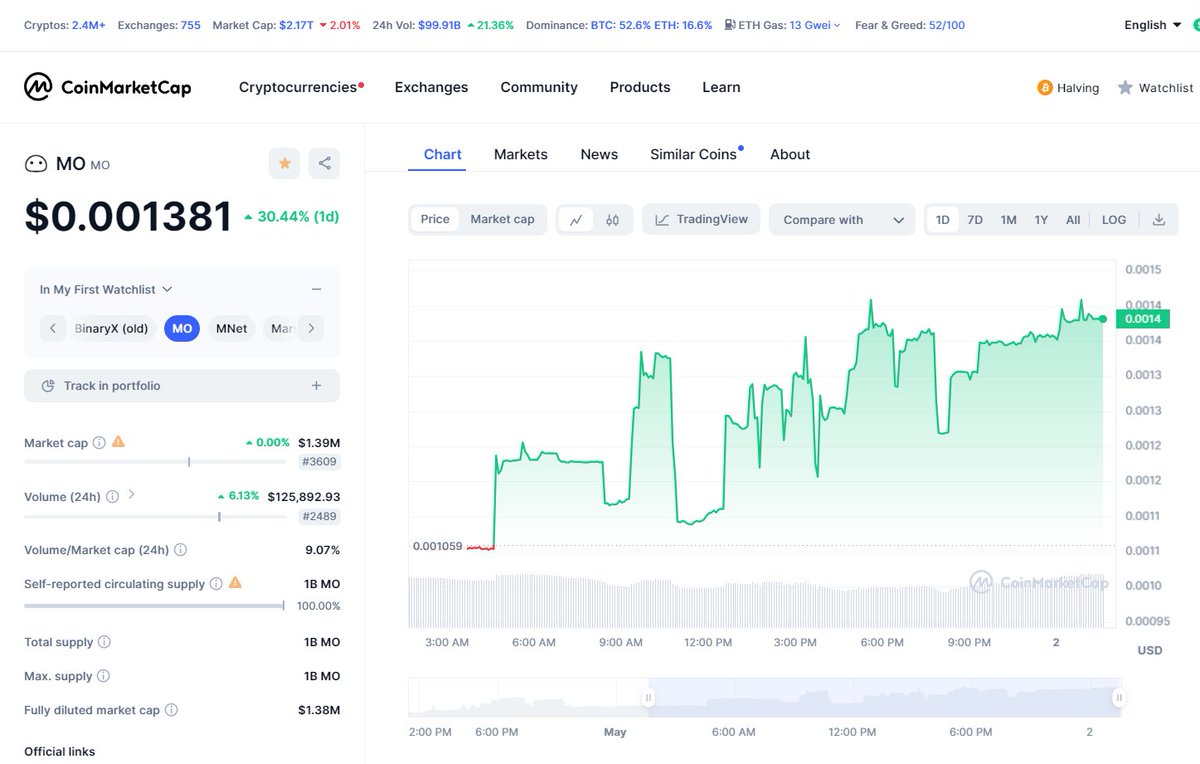Viewport: 1200px width, 764px height.
Task: Switch to the Chart tab
Action: click(x=443, y=154)
